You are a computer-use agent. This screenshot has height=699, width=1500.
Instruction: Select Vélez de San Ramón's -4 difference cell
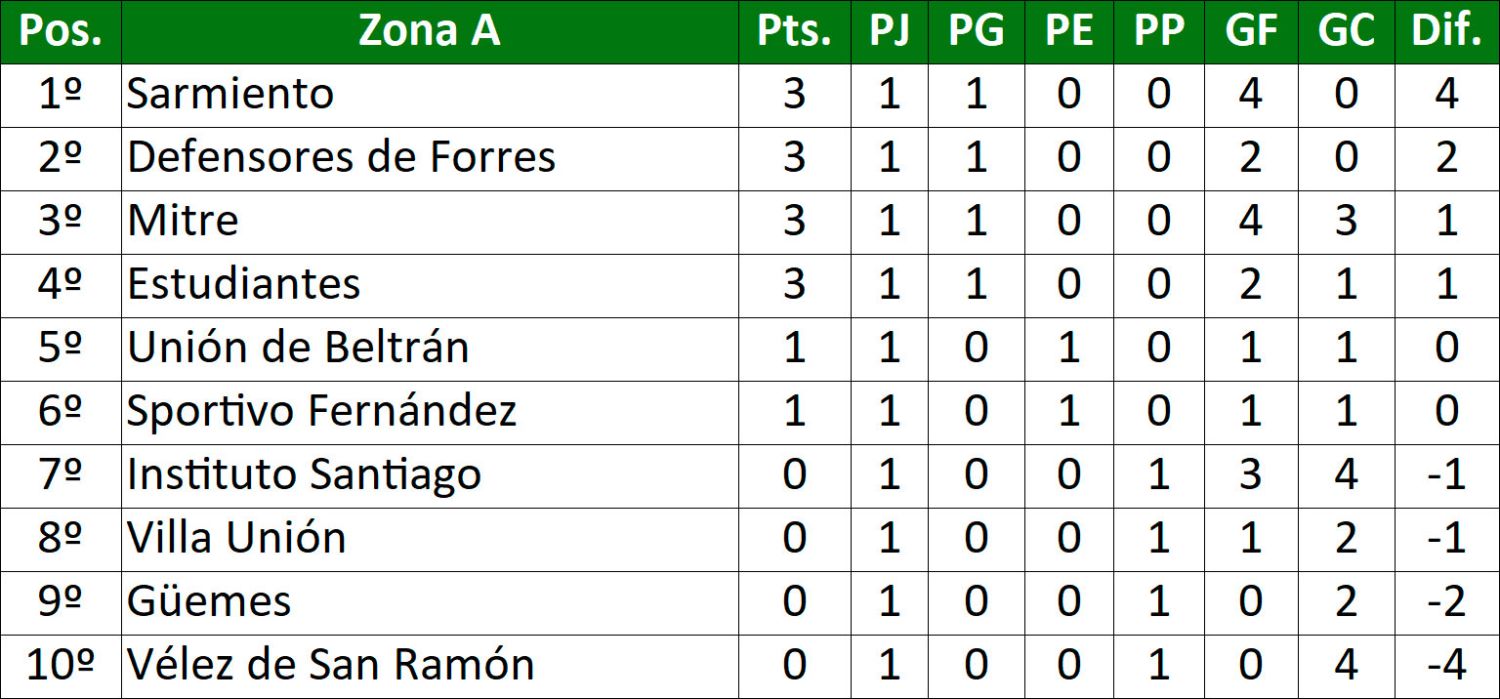point(1446,665)
